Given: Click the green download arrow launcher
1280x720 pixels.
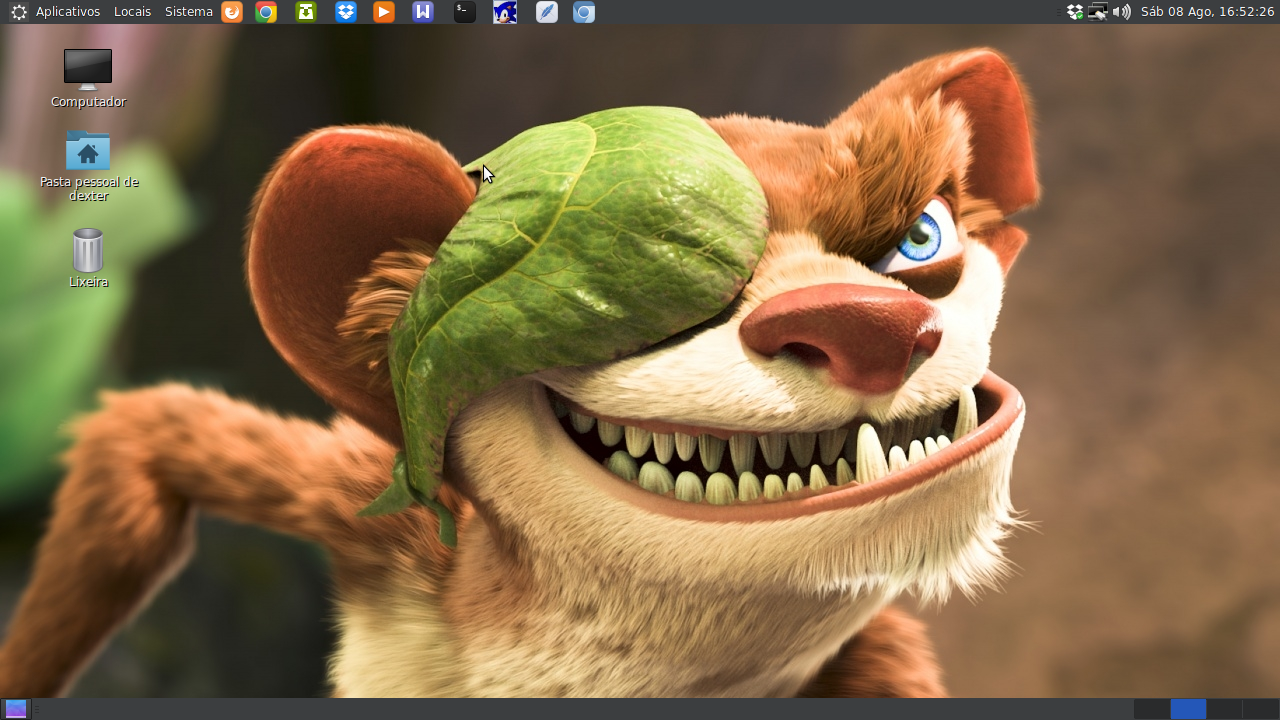Looking at the screenshot, I should pos(306,12).
